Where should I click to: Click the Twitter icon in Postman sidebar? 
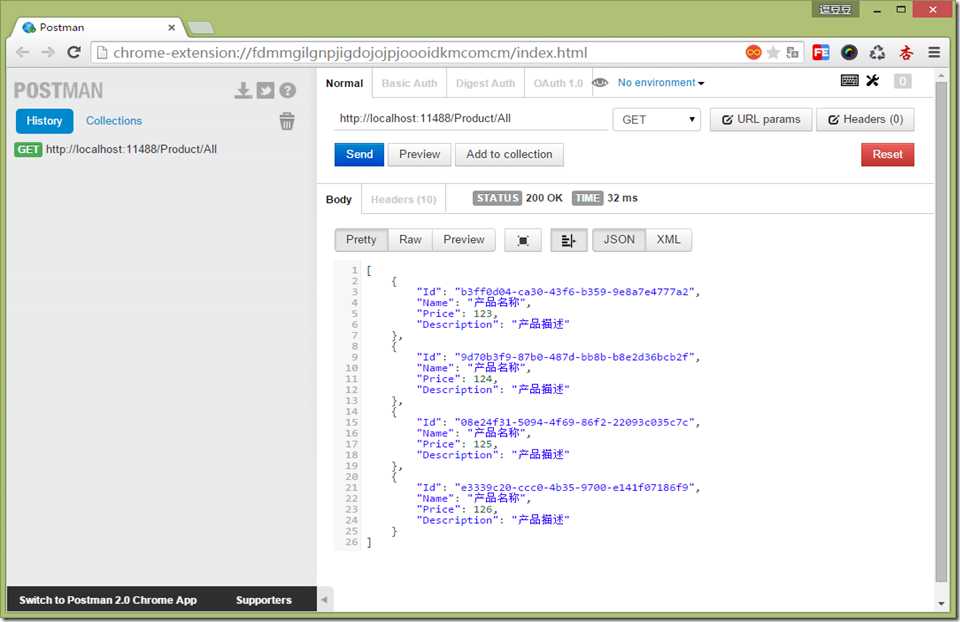coord(265,91)
